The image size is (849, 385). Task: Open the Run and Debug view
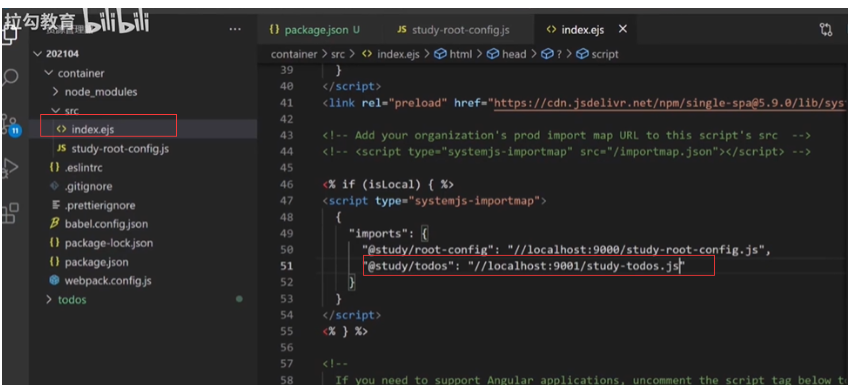(x=10, y=168)
